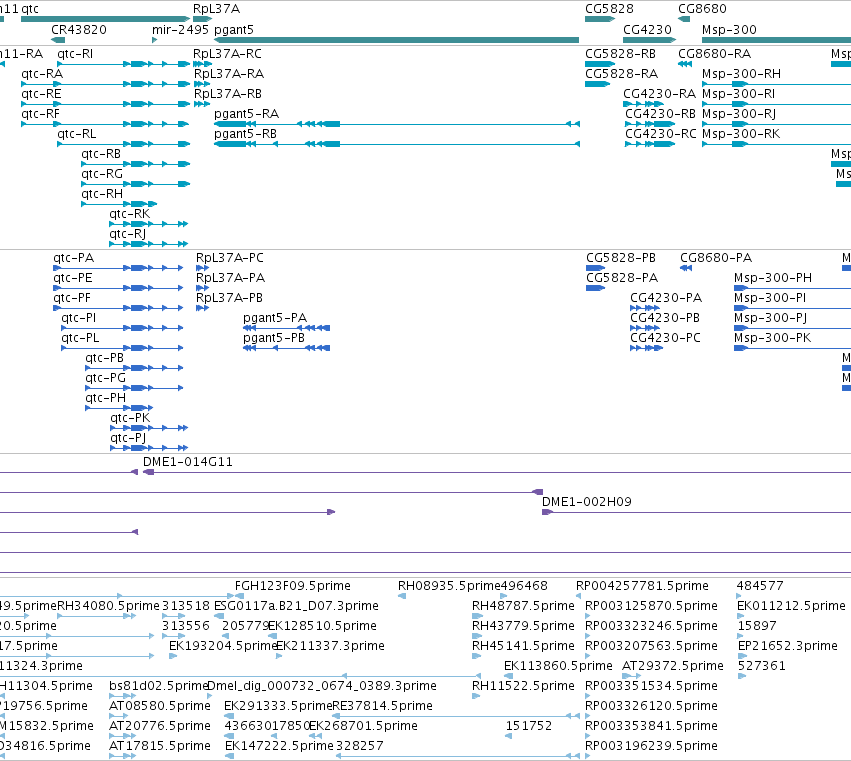
Task: Select the mir-2495 gene label
Action: coord(180,30)
